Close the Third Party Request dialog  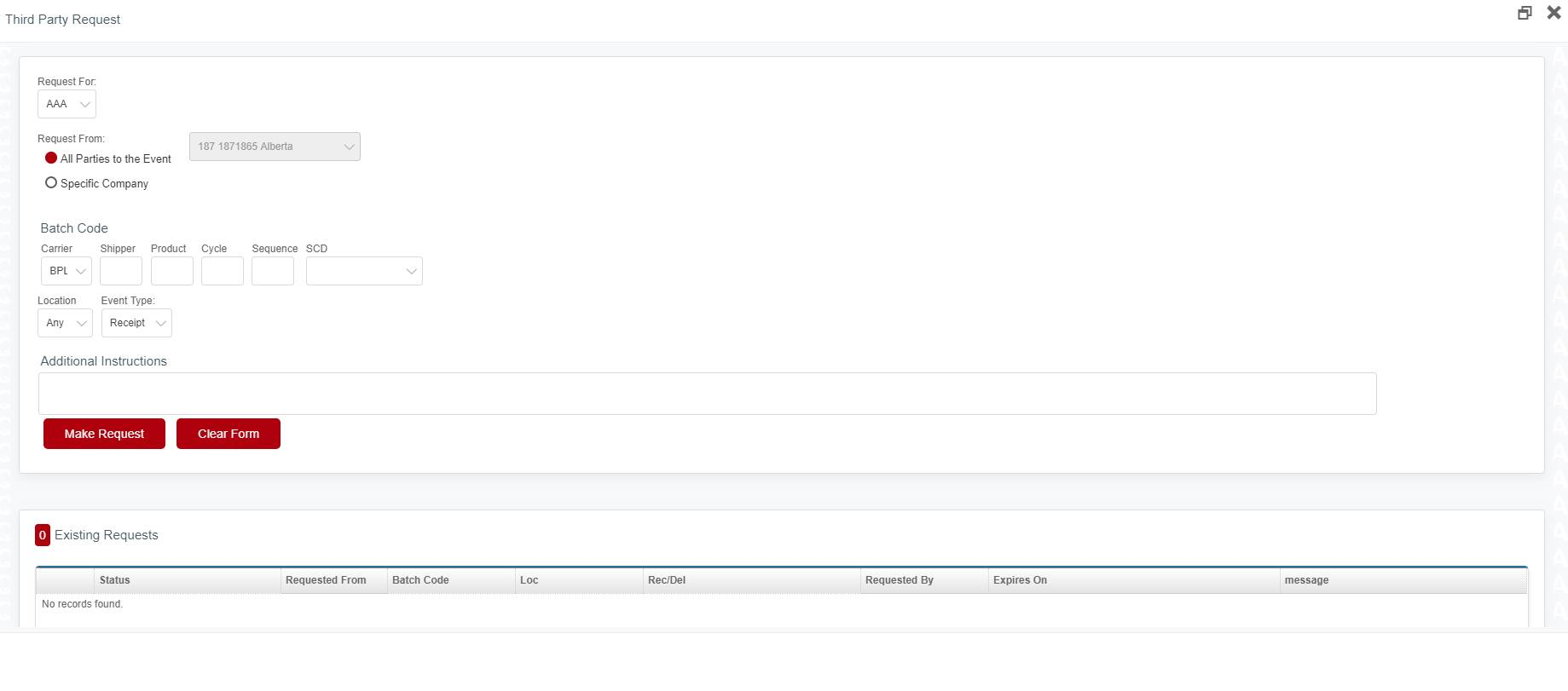(1554, 13)
